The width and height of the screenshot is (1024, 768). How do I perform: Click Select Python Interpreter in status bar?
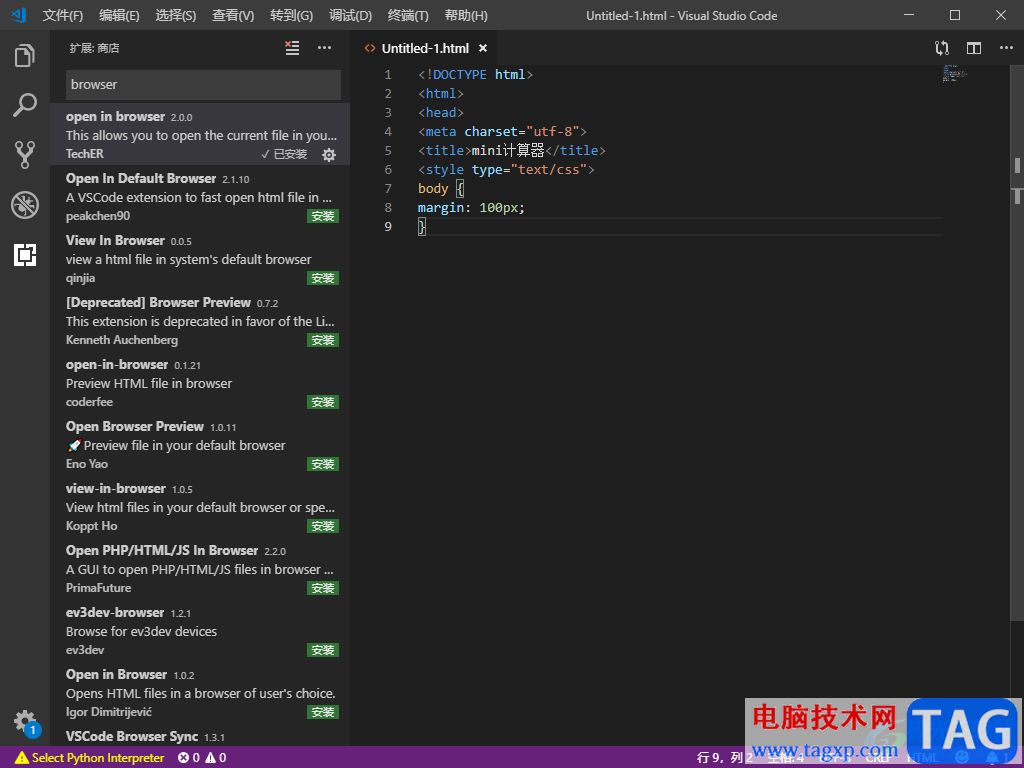[89, 758]
